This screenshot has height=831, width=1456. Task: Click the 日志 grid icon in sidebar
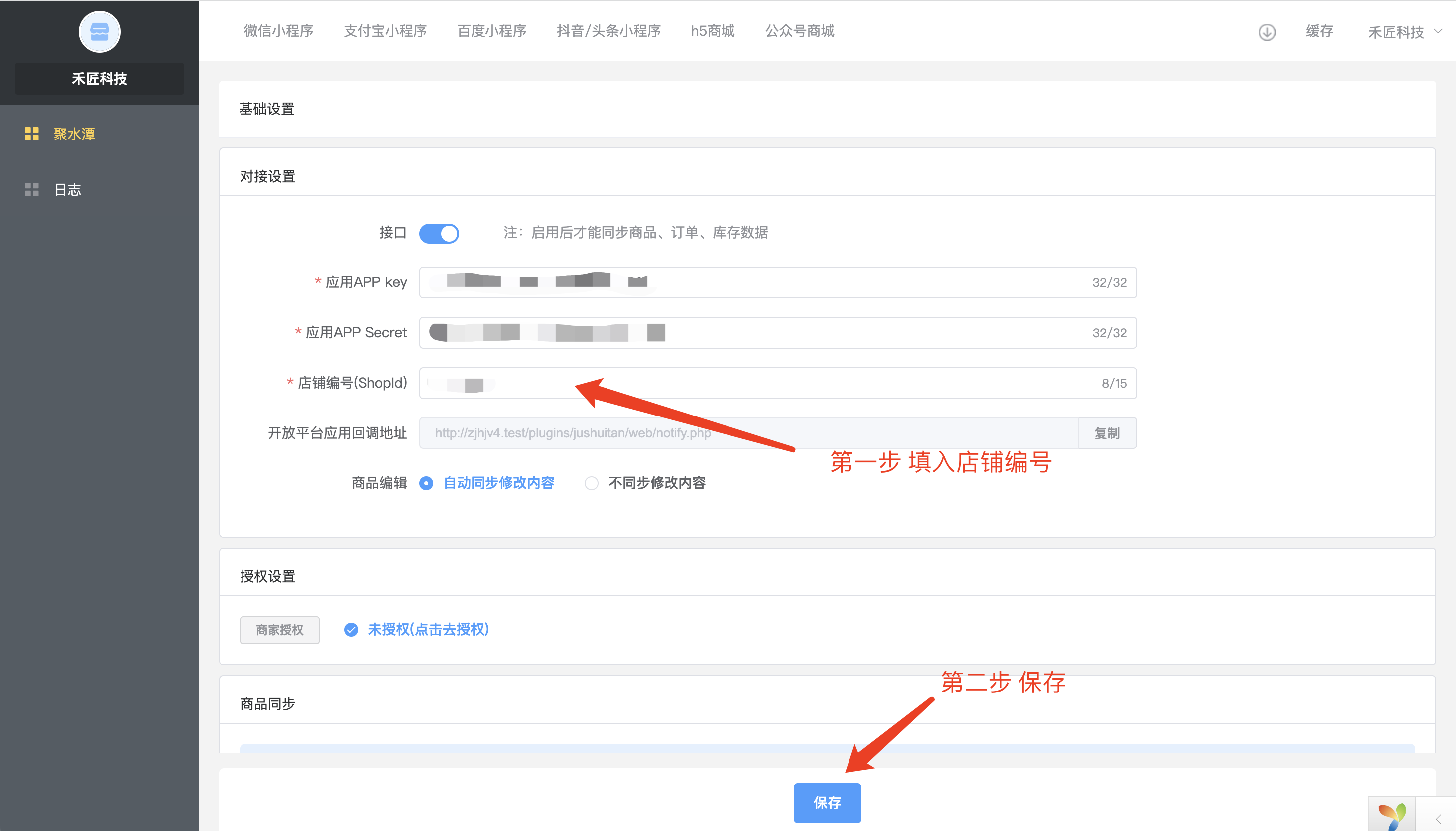(x=32, y=189)
